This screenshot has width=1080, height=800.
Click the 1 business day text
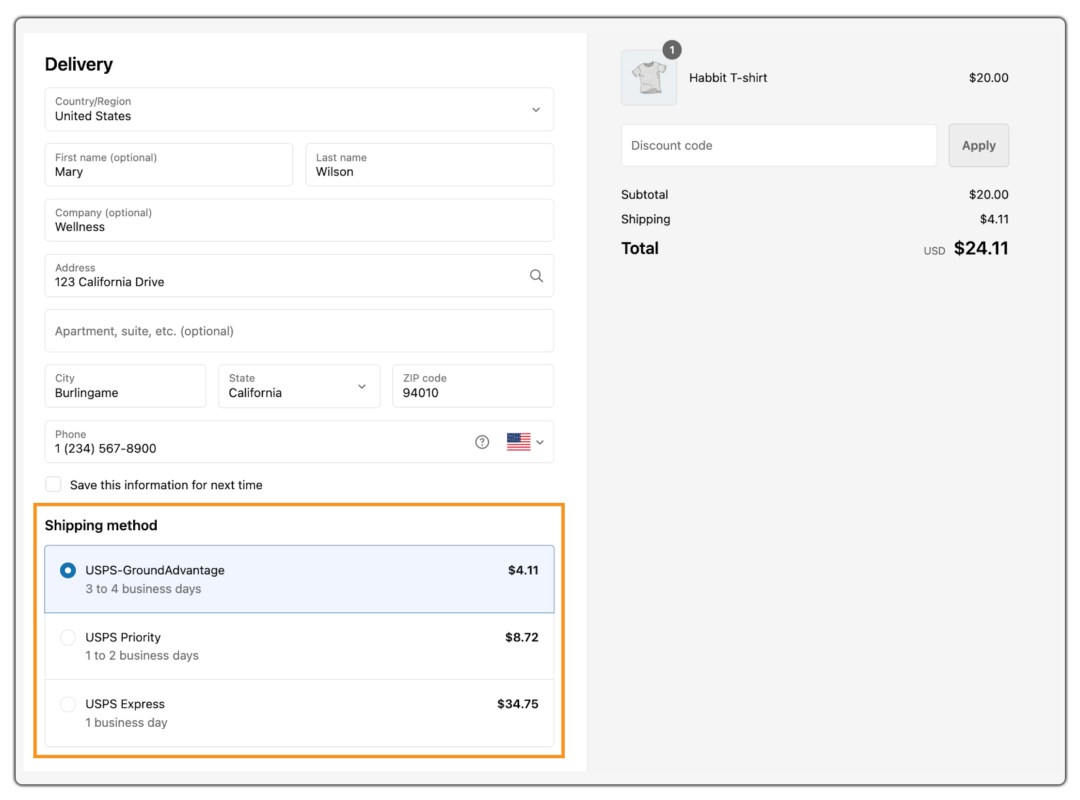coord(127,722)
